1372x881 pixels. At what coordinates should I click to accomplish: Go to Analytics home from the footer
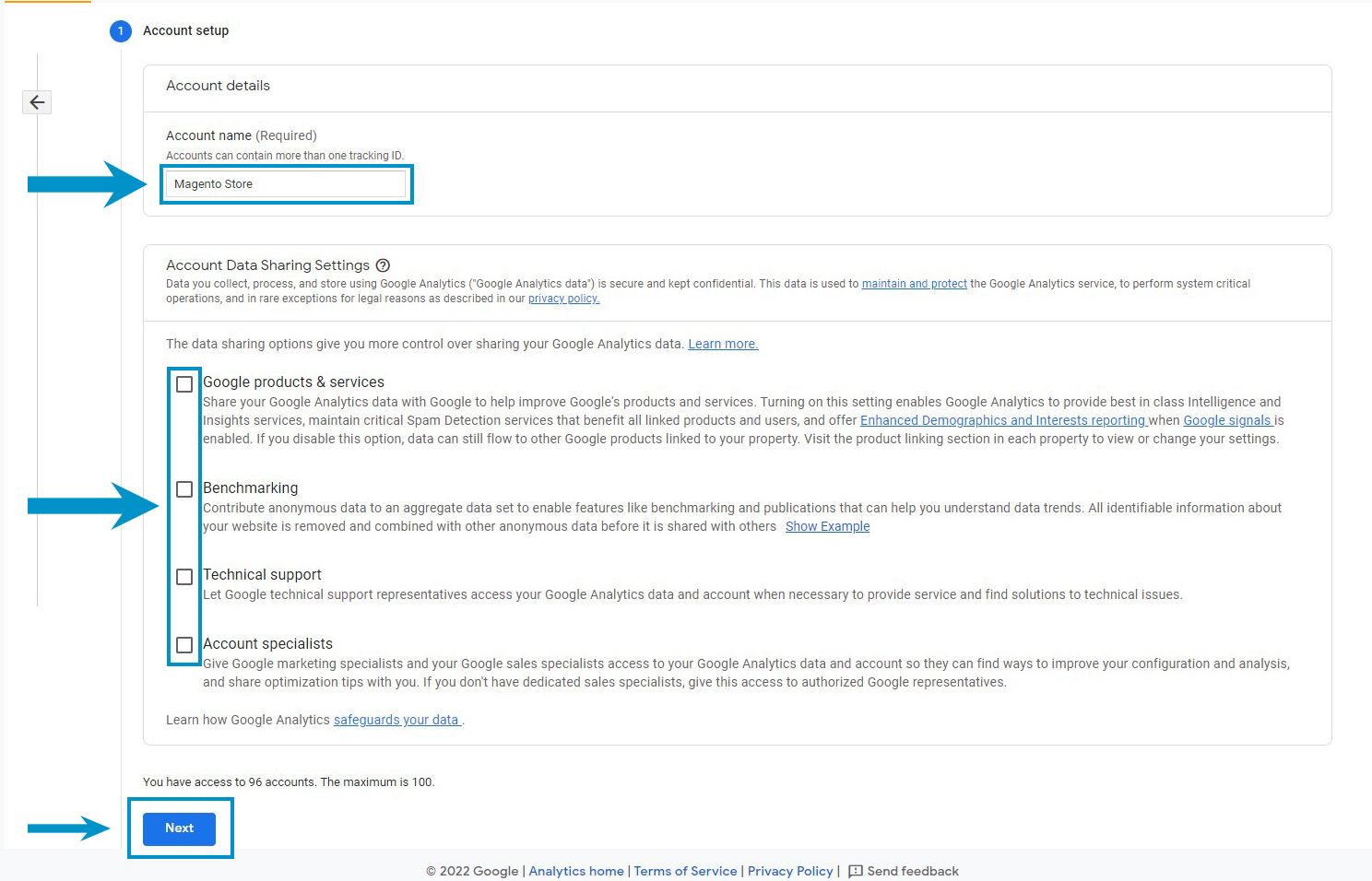click(576, 871)
